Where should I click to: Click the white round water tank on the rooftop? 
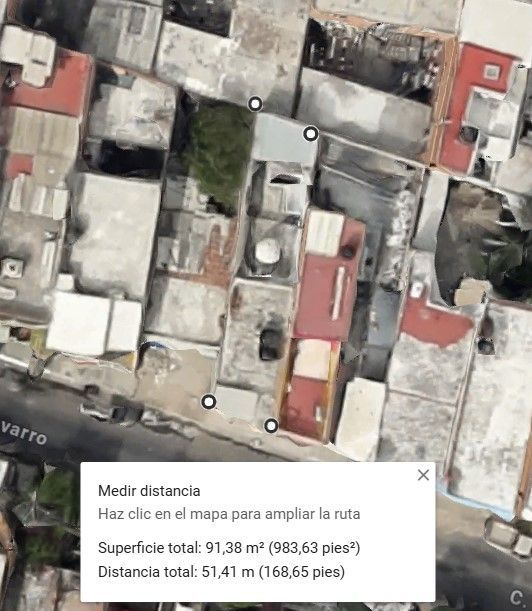pyautogui.click(x=267, y=251)
